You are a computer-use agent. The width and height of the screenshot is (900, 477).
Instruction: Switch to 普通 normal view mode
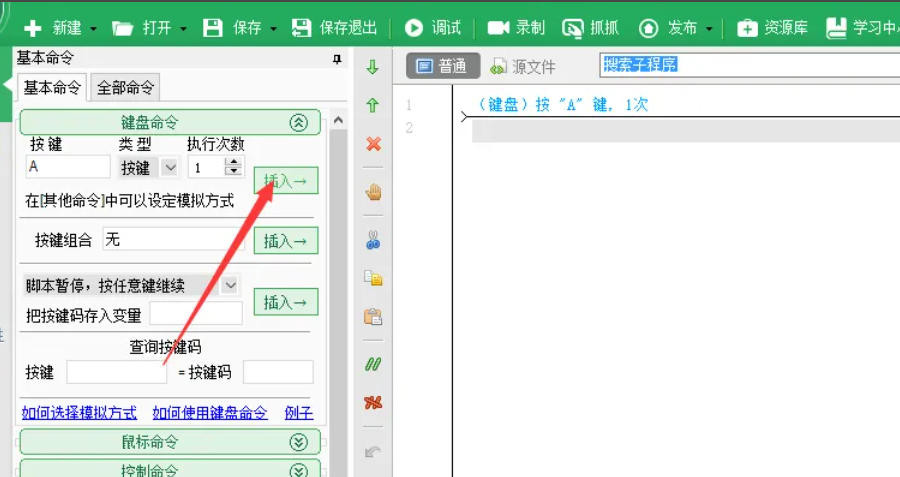[x=442, y=67]
